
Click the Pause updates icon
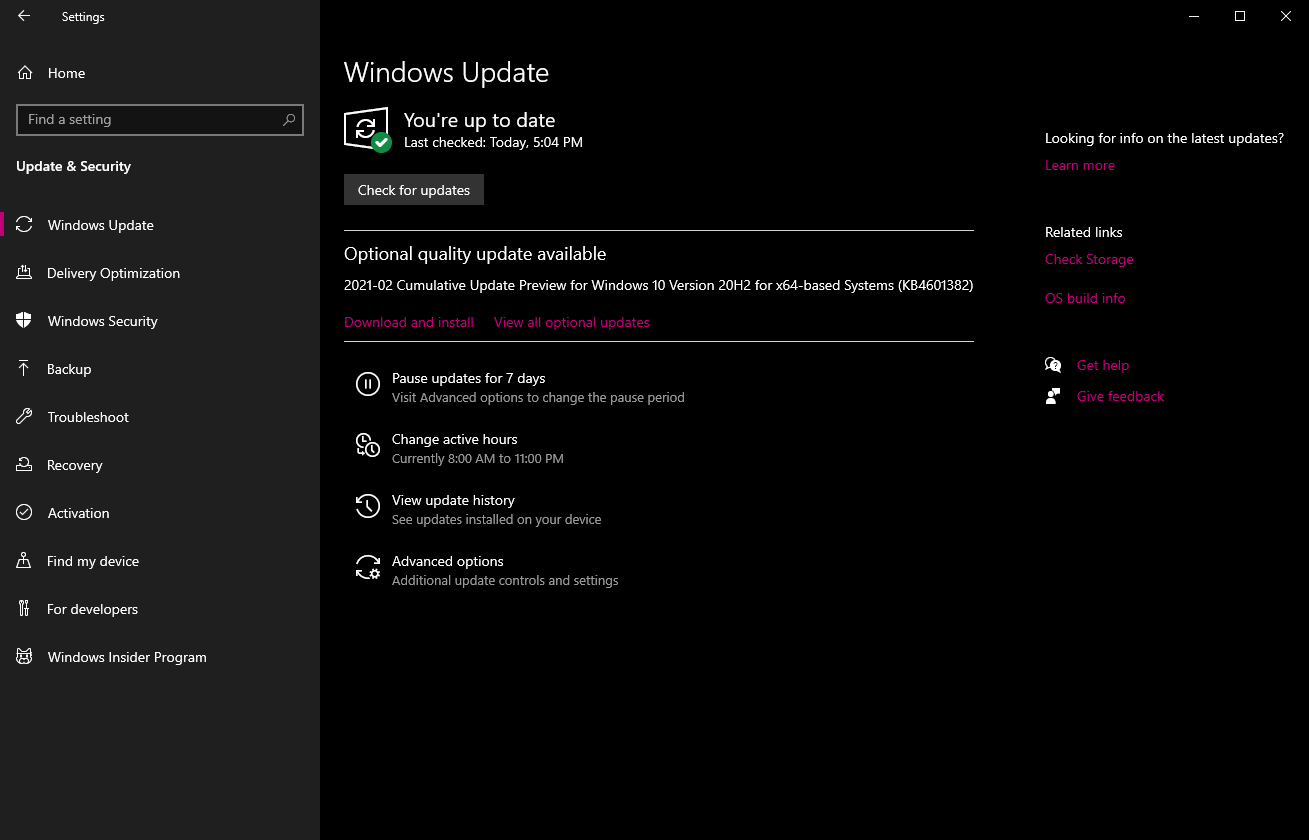click(367, 384)
